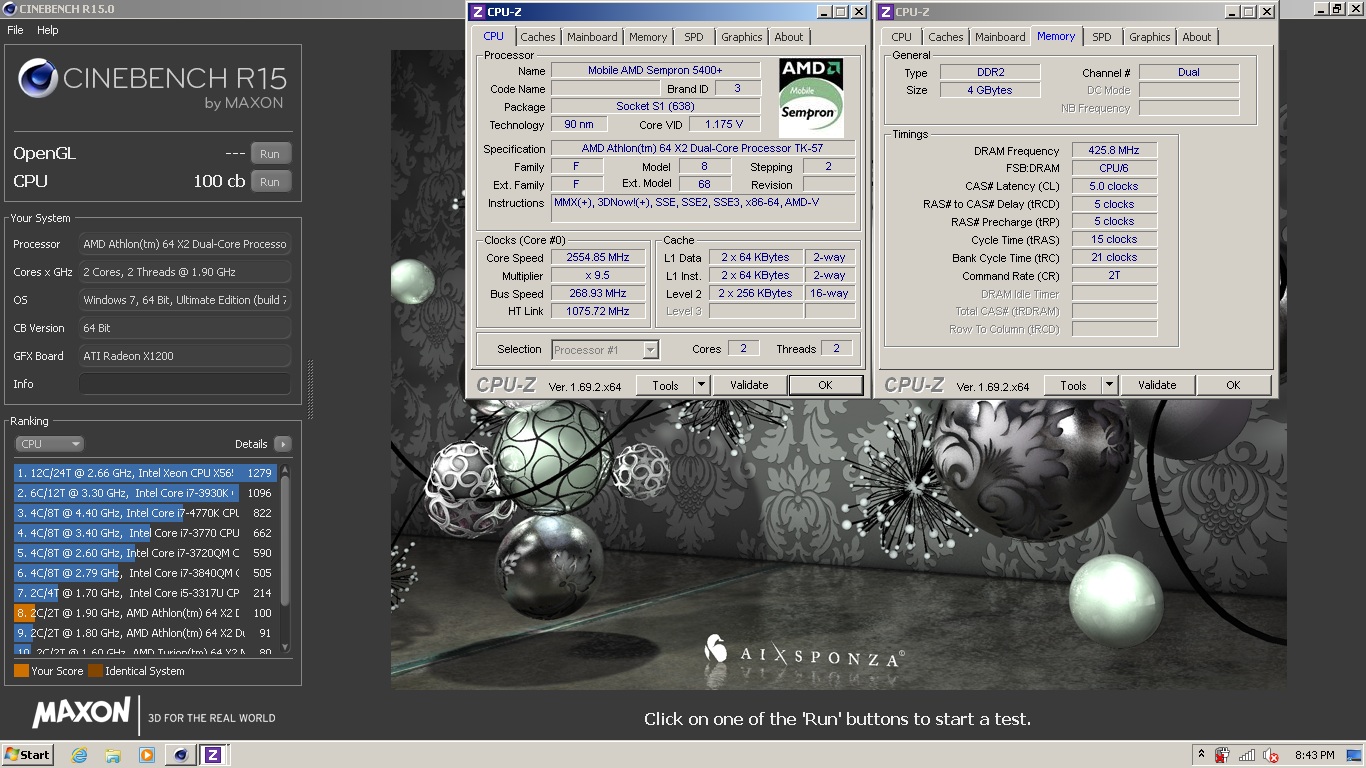The width and height of the screenshot is (1366, 768).
Task: Select the 1.90 GHz Athlon score row
Action: click(144, 613)
